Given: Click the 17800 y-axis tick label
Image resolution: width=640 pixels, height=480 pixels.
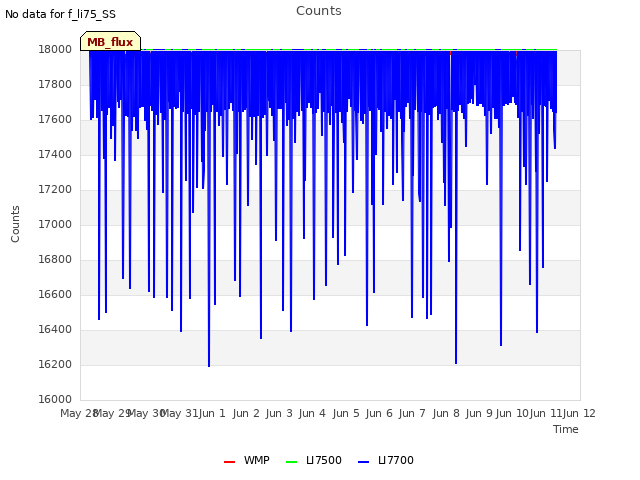Looking at the screenshot, I should (x=55, y=84).
